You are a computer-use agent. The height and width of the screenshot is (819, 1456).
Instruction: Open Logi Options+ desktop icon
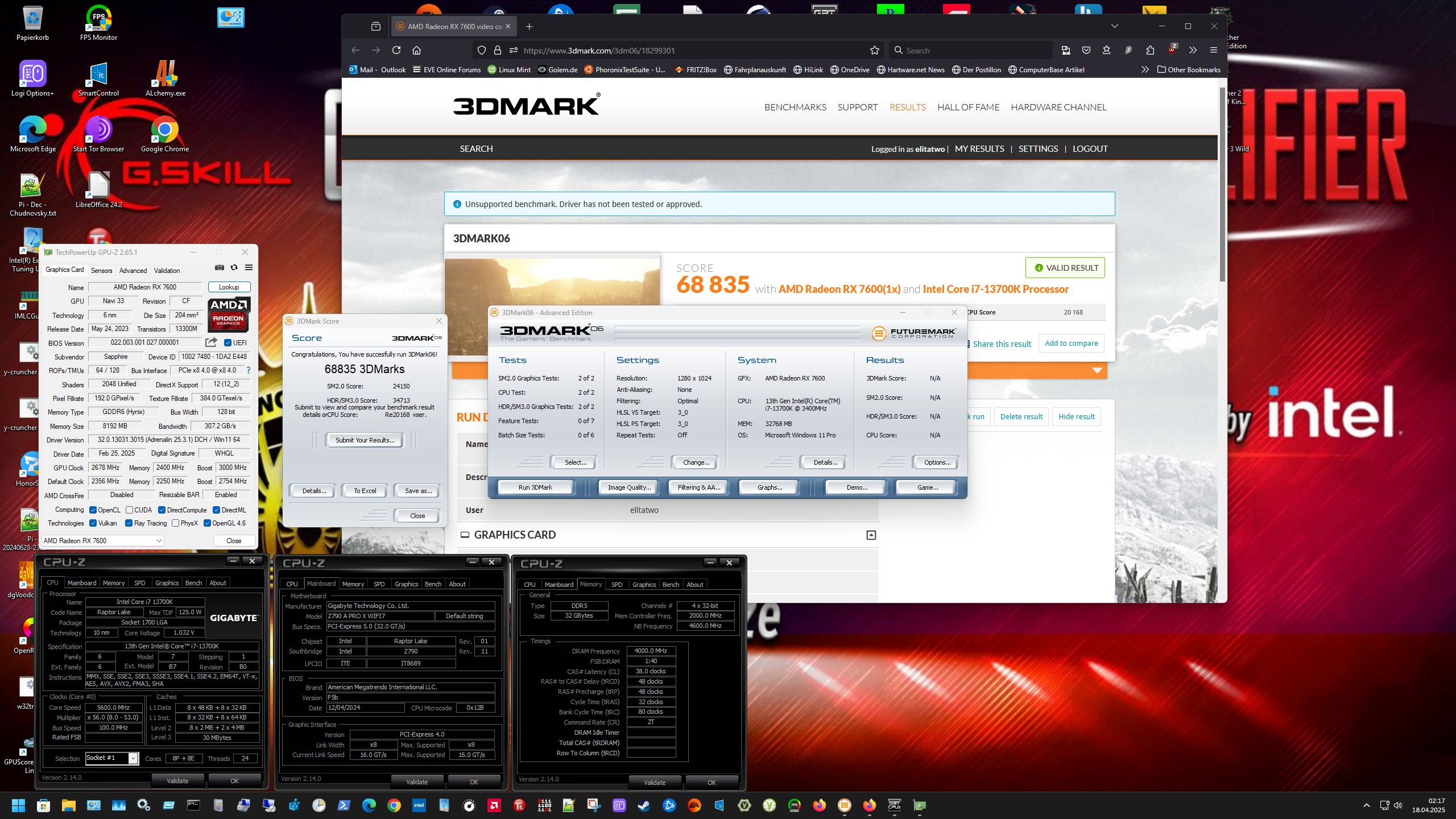32,78
